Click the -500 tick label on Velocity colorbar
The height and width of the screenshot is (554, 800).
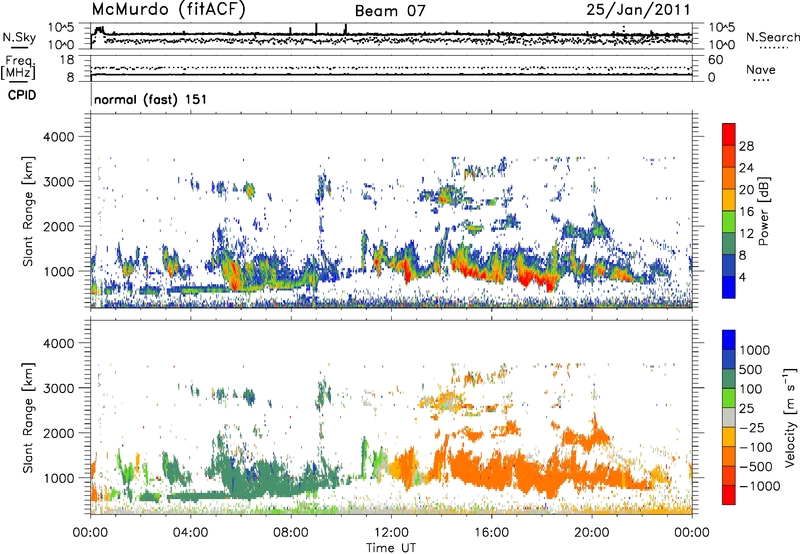coord(756,467)
